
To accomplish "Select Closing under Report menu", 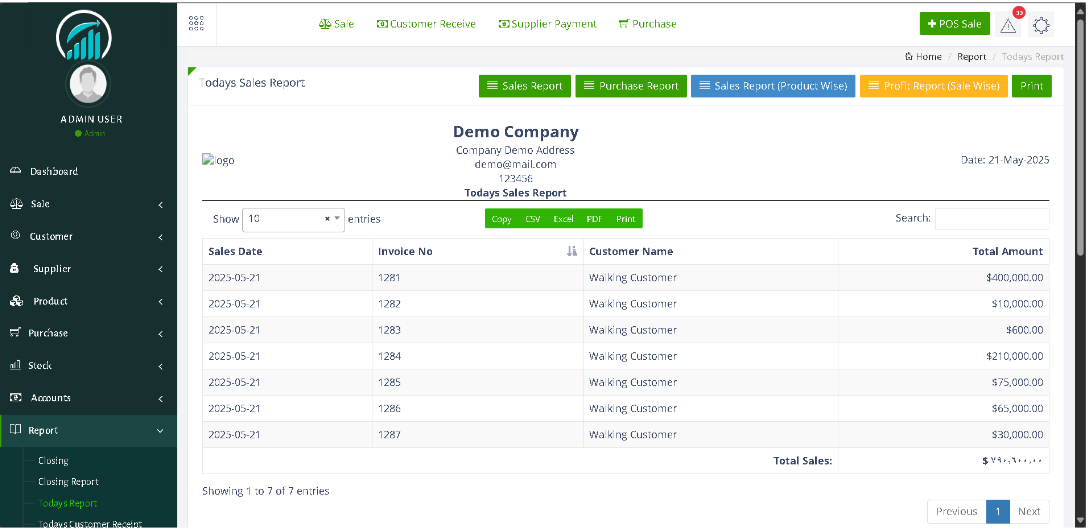I will [53, 460].
